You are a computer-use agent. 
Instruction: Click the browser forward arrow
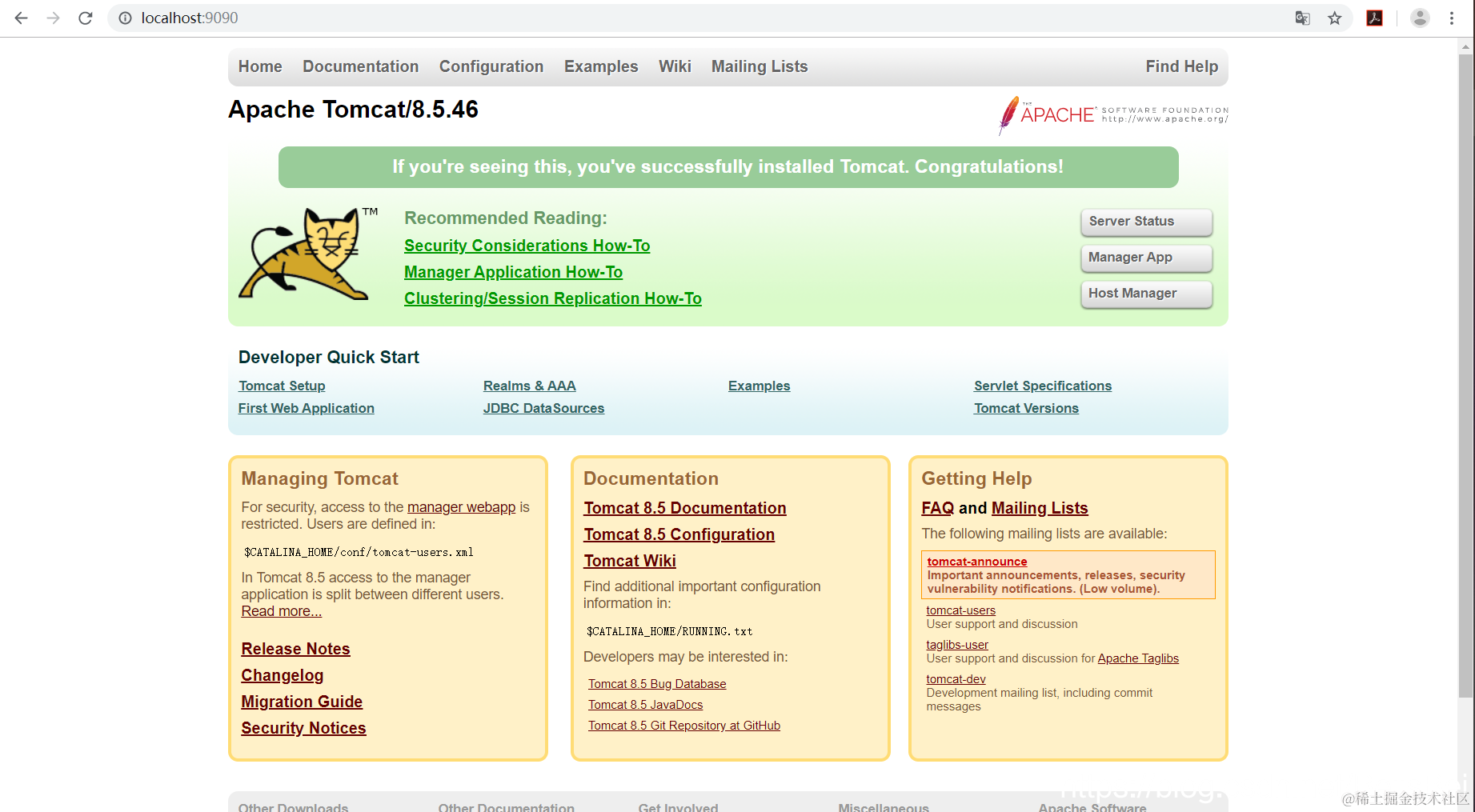click(54, 18)
